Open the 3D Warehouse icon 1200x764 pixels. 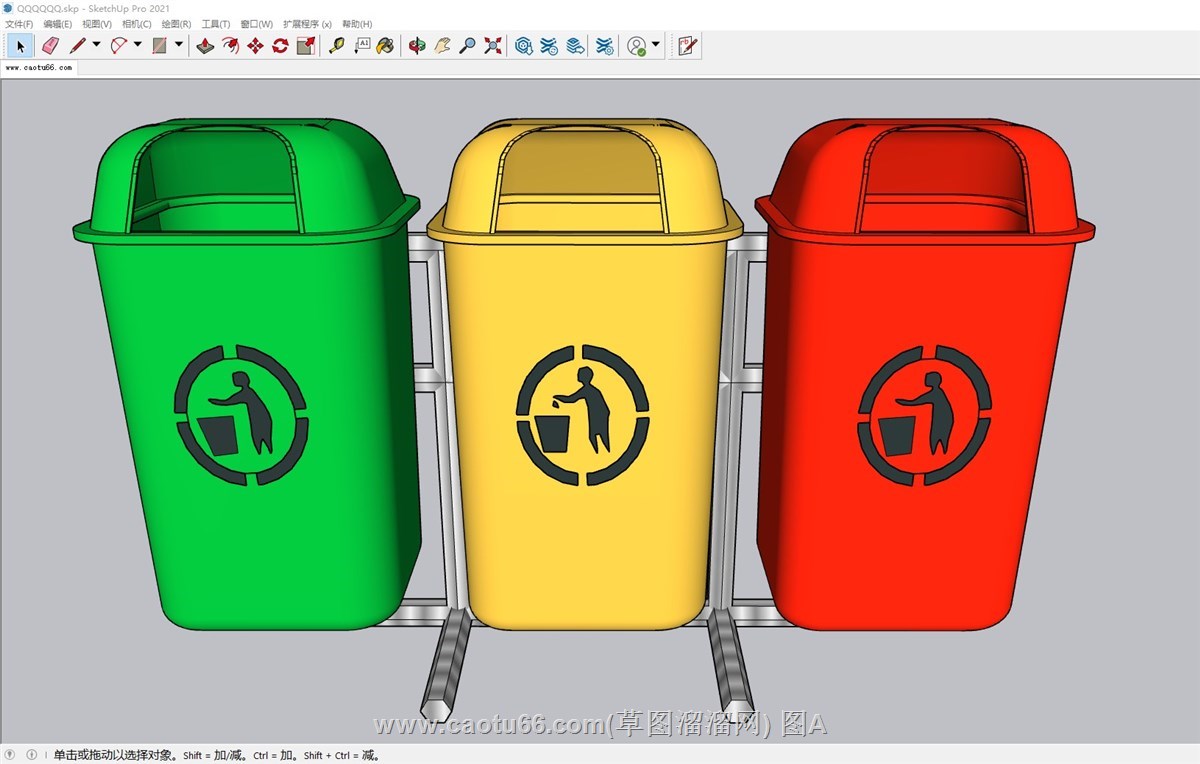[523, 45]
